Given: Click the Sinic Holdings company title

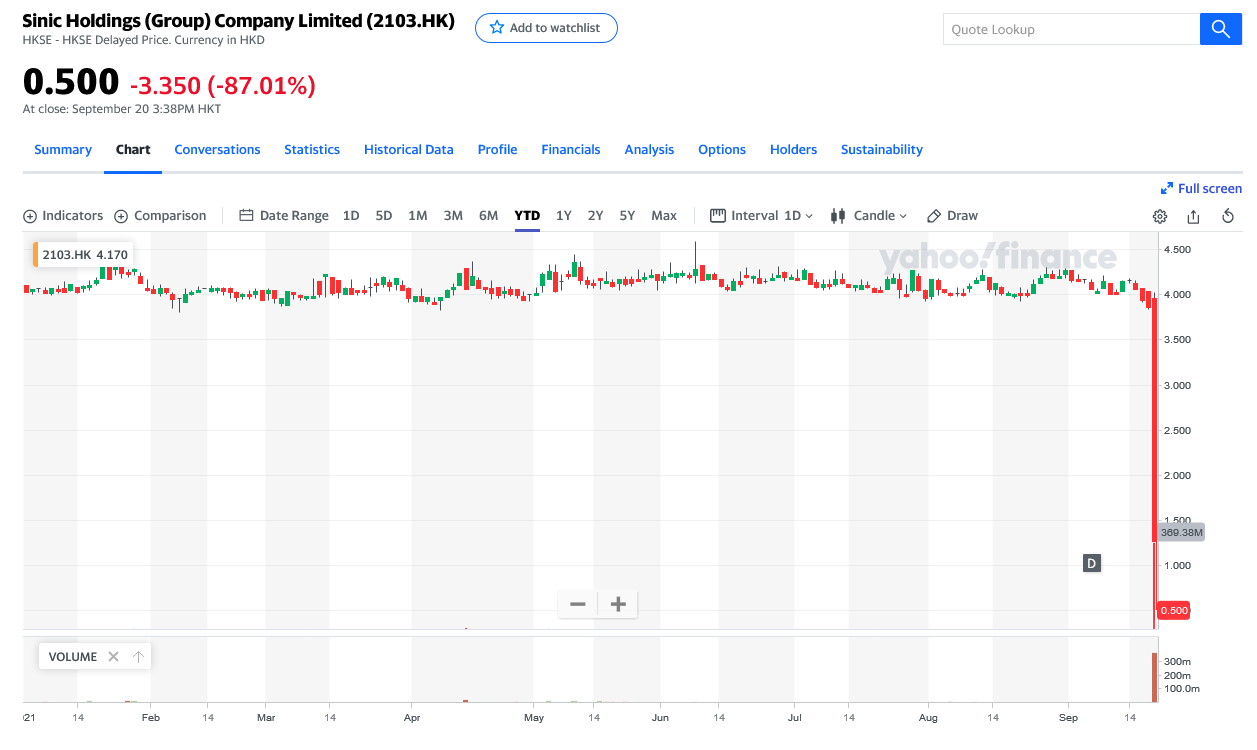Looking at the screenshot, I should [x=238, y=21].
